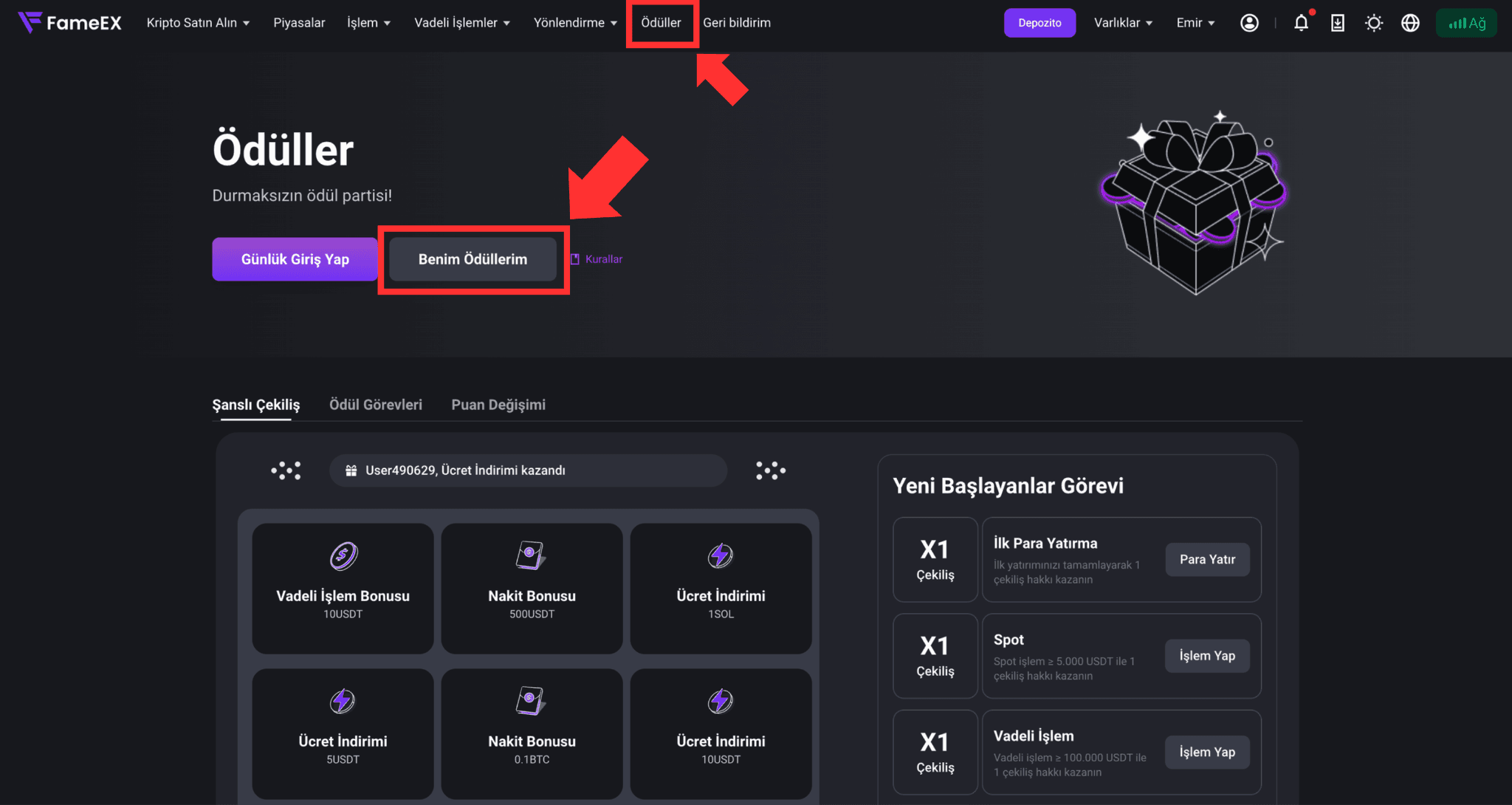This screenshot has width=1512, height=805.
Task: Expand Vadeli İşlemler dropdown
Action: (462, 23)
